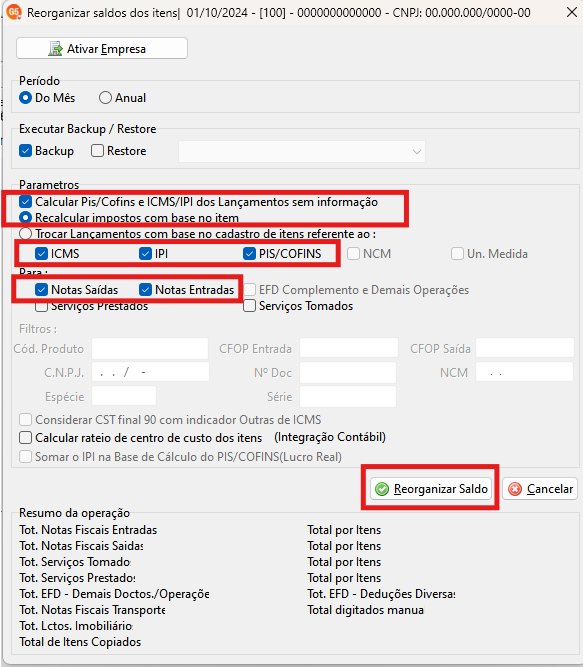Image resolution: width=583 pixels, height=667 pixels.
Task: Click the G5 application icon in title bar
Action: tap(14, 12)
